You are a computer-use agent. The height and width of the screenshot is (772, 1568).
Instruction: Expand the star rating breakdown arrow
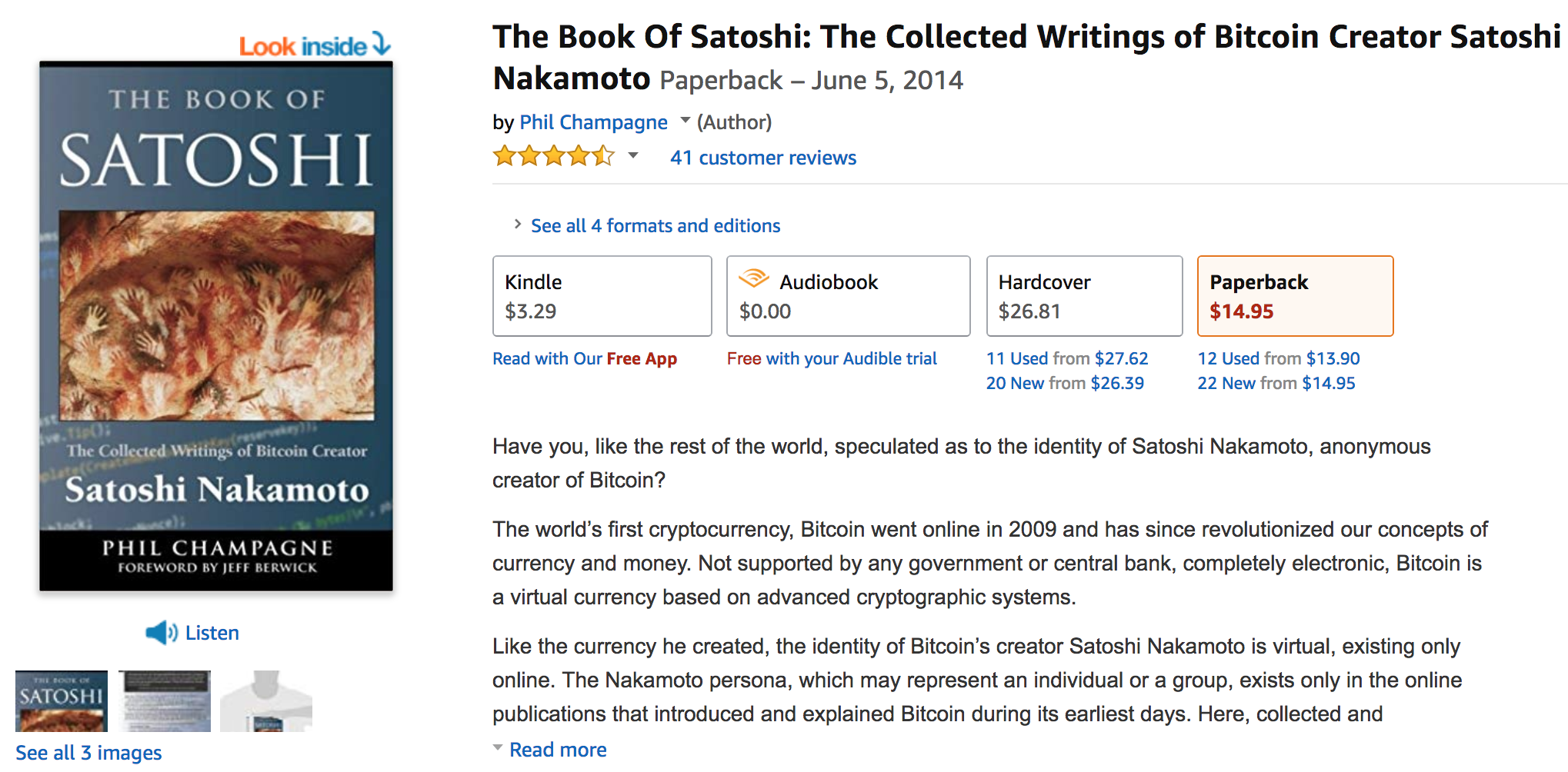(633, 156)
